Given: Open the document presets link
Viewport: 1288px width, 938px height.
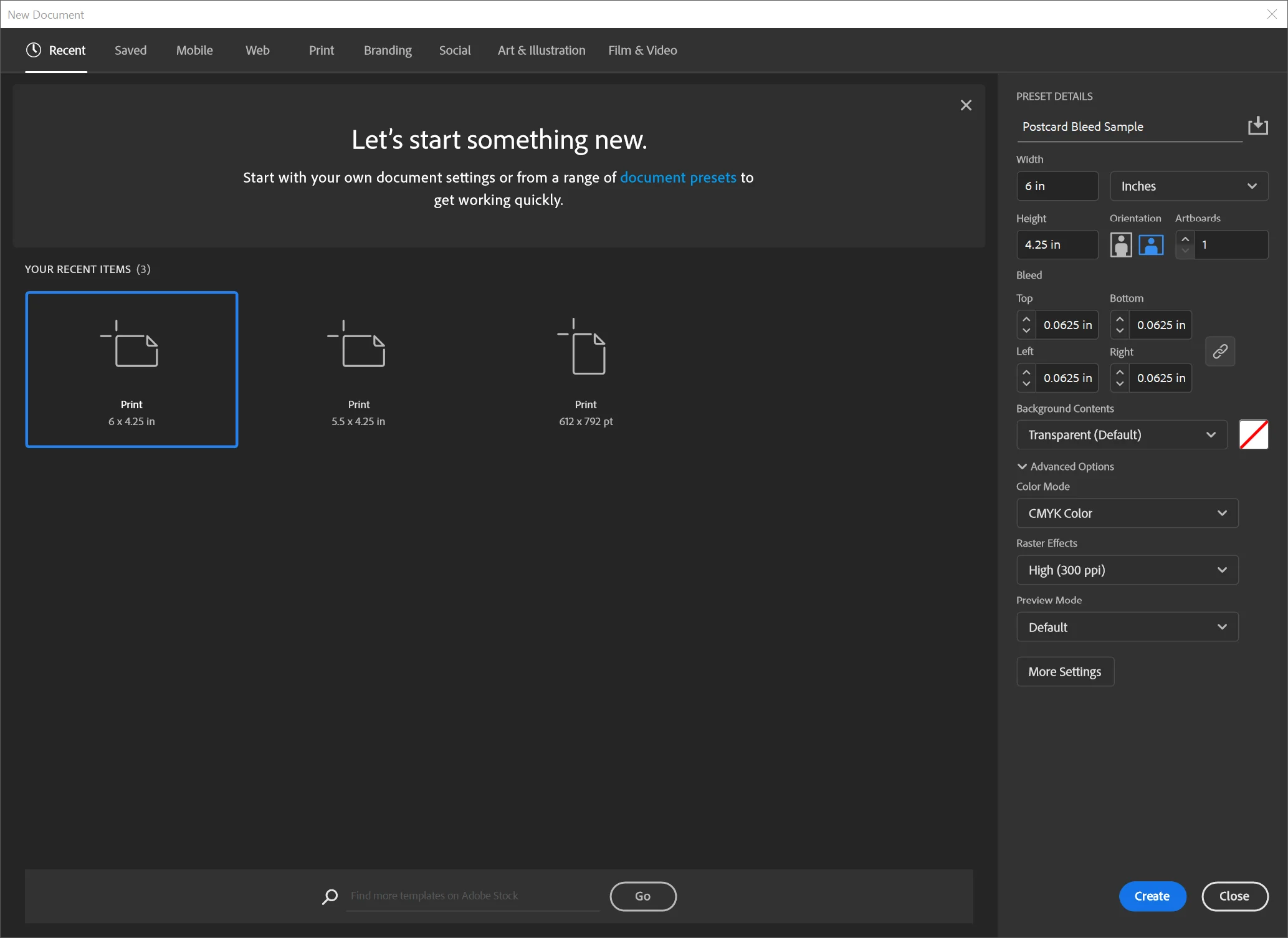Looking at the screenshot, I should tap(677, 177).
